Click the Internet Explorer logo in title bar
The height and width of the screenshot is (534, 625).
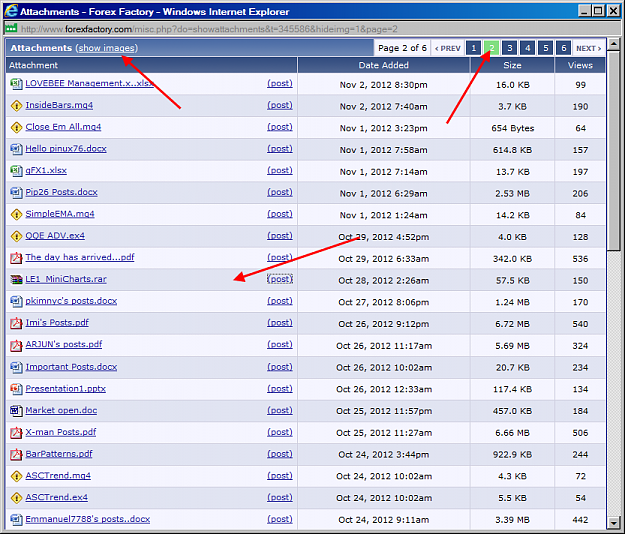[11, 11]
